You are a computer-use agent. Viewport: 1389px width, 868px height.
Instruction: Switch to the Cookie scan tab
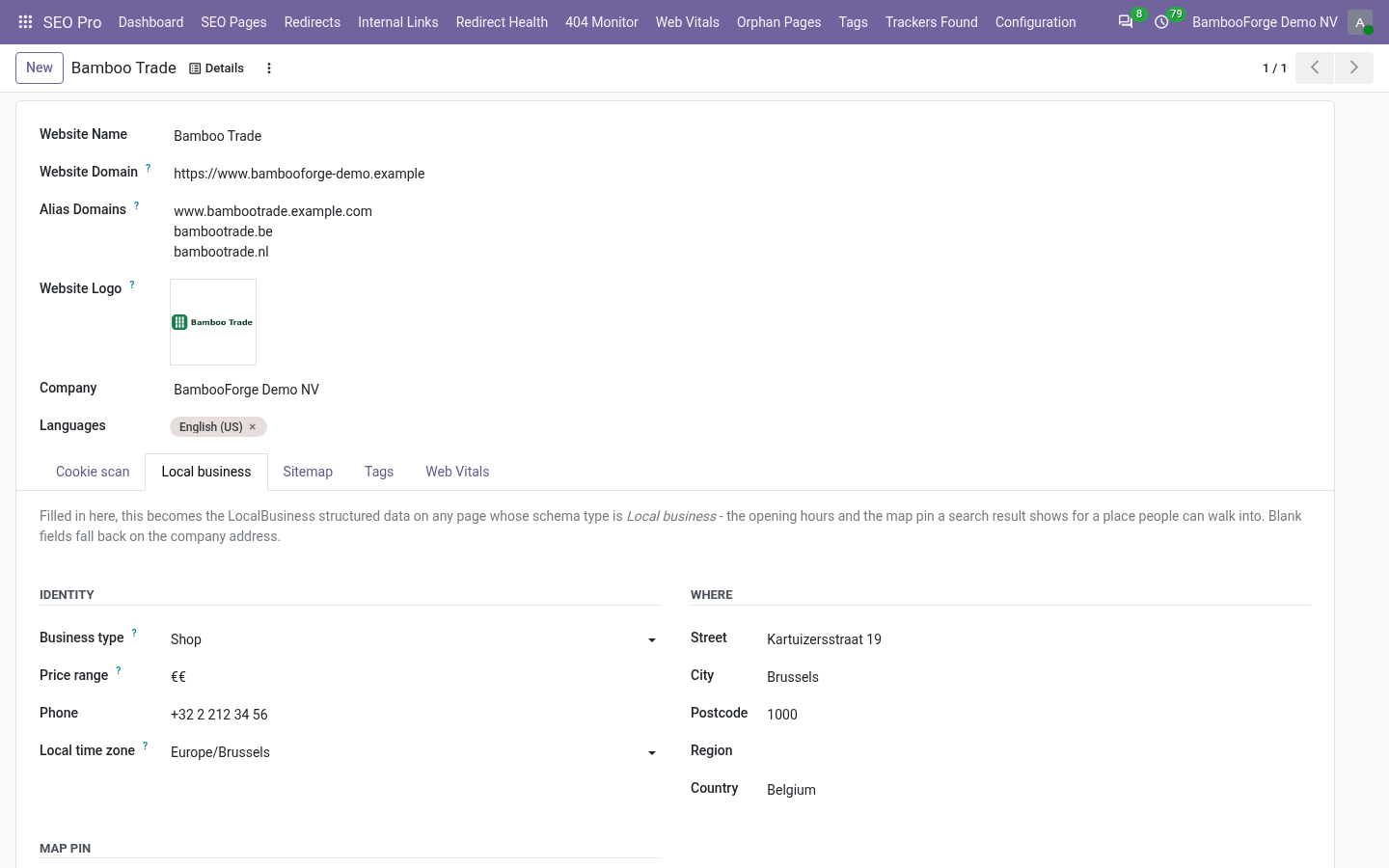coord(93,472)
